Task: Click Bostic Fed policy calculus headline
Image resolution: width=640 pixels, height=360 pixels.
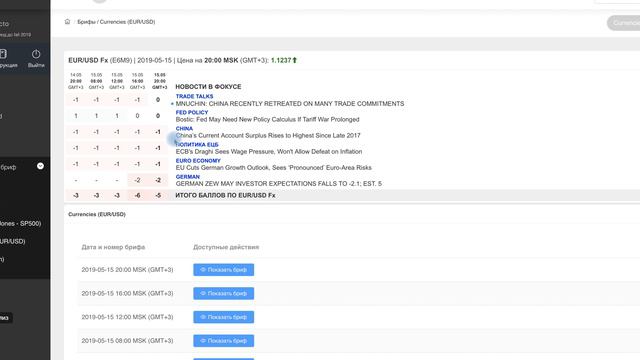Action: pyautogui.click(x=267, y=120)
